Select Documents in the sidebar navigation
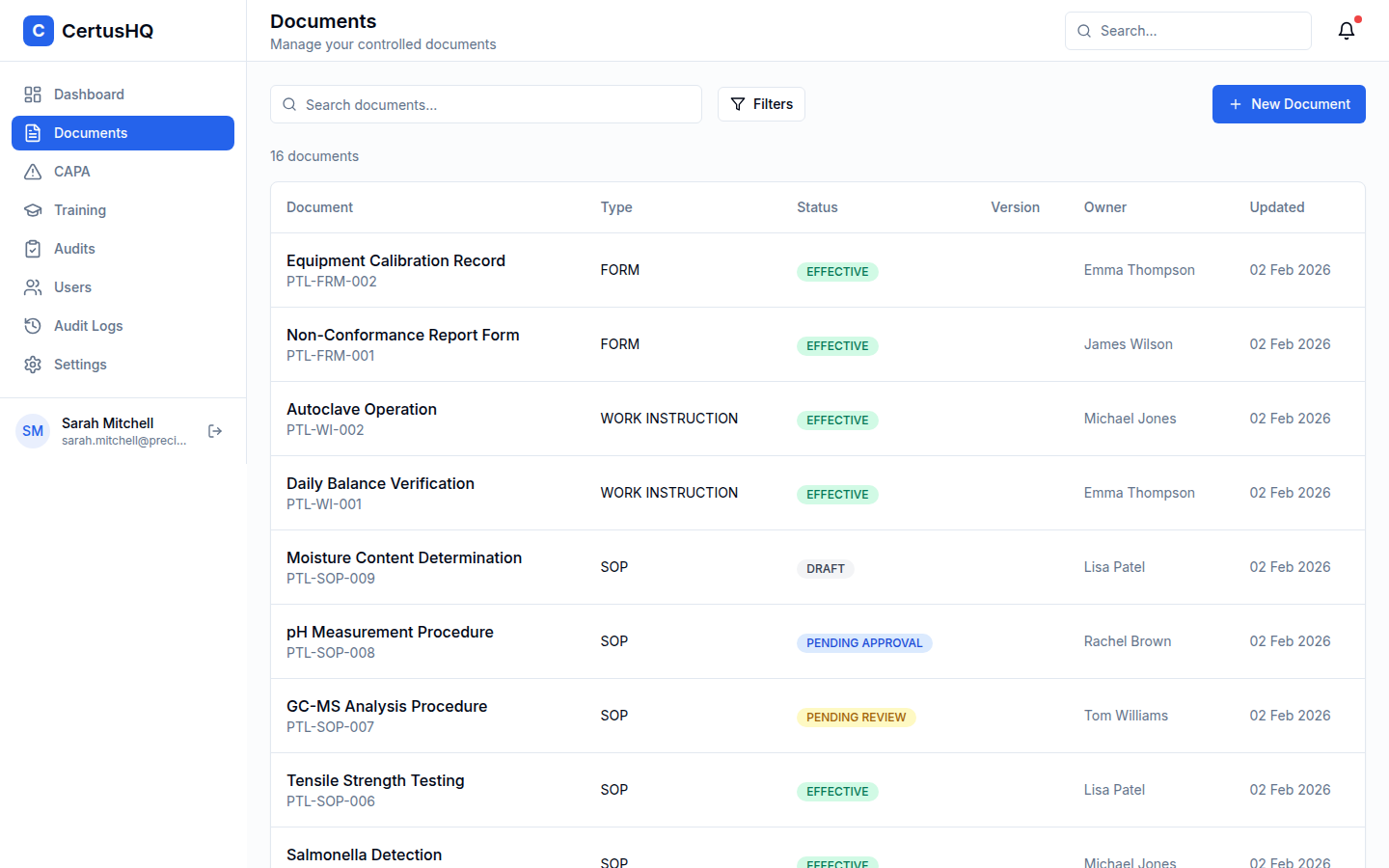This screenshot has height=868, width=1389. pos(91,132)
